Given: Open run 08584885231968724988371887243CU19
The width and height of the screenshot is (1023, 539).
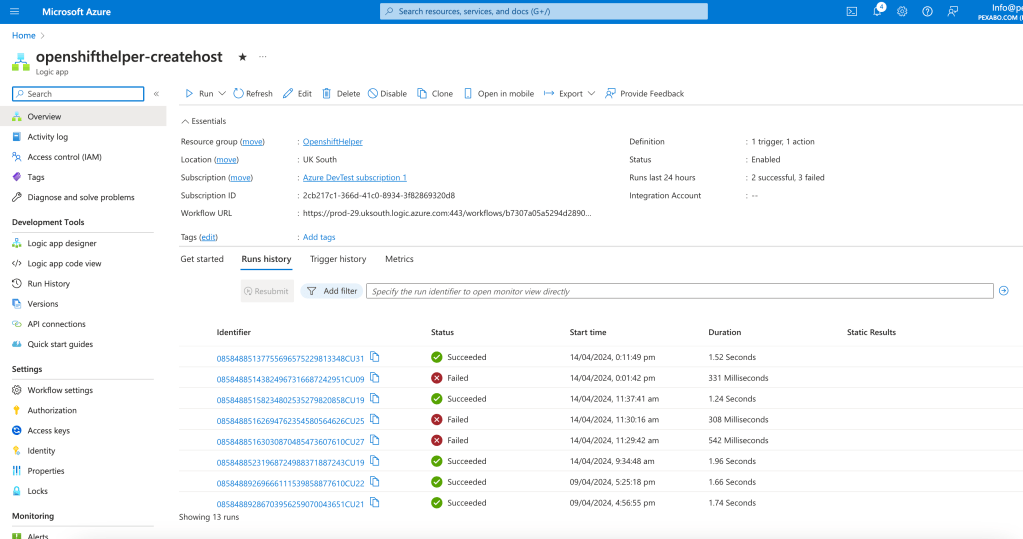Looking at the screenshot, I should 290,463.
